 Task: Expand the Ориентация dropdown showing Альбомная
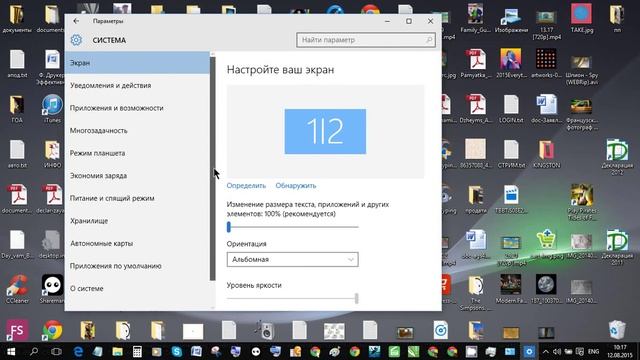coord(293,259)
